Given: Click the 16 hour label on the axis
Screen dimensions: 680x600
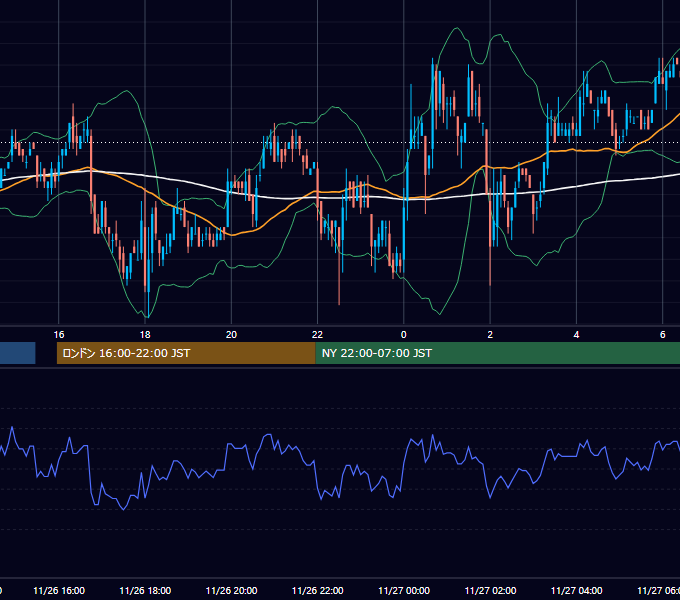Looking at the screenshot, I should [59, 335].
